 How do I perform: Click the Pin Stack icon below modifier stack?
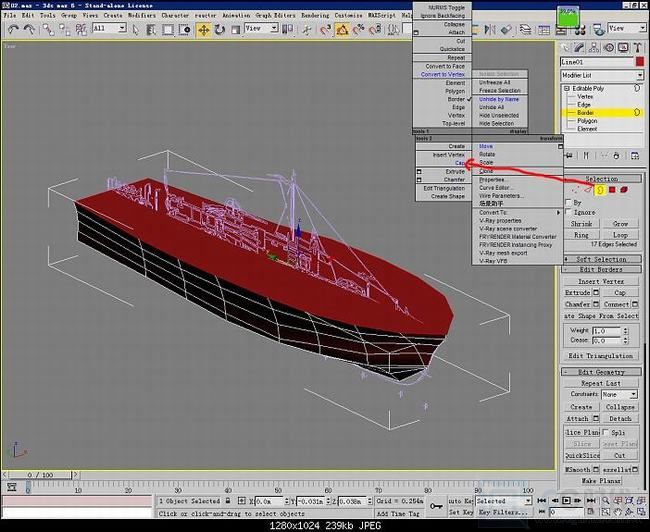[569, 155]
